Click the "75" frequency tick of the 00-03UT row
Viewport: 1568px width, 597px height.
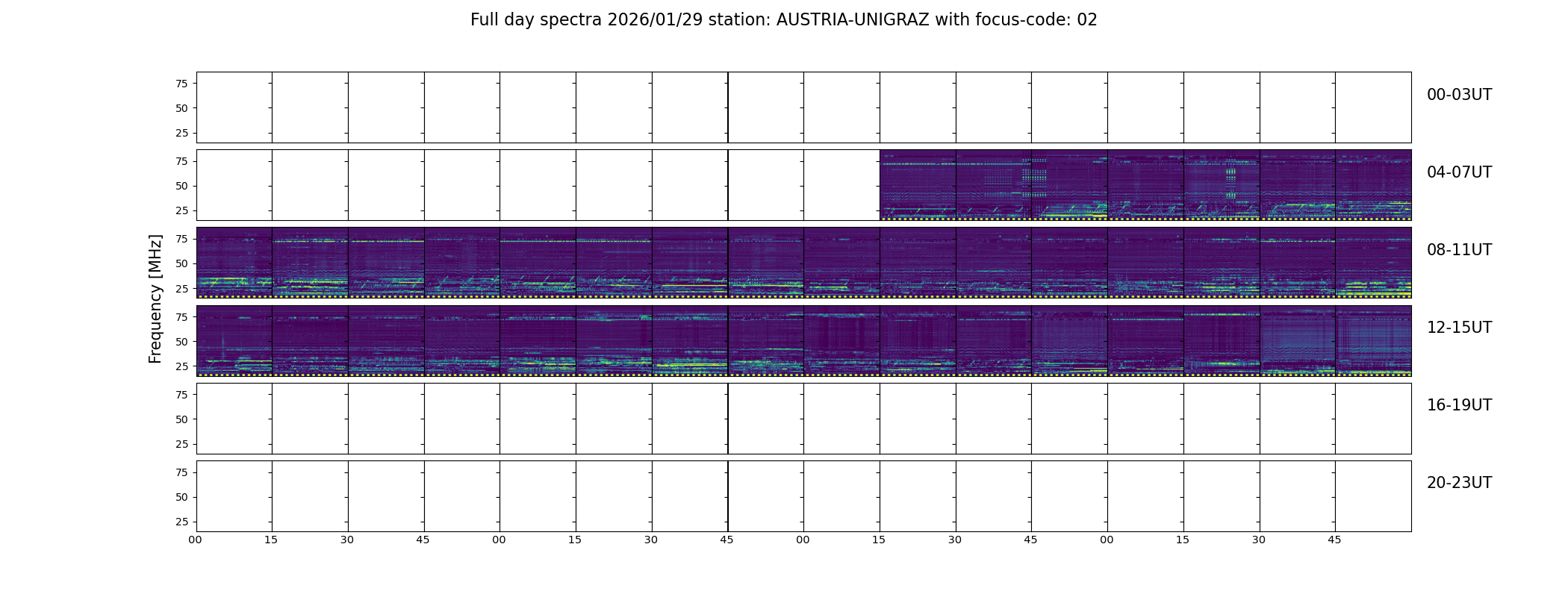pyautogui.click(x=181, y=84)
